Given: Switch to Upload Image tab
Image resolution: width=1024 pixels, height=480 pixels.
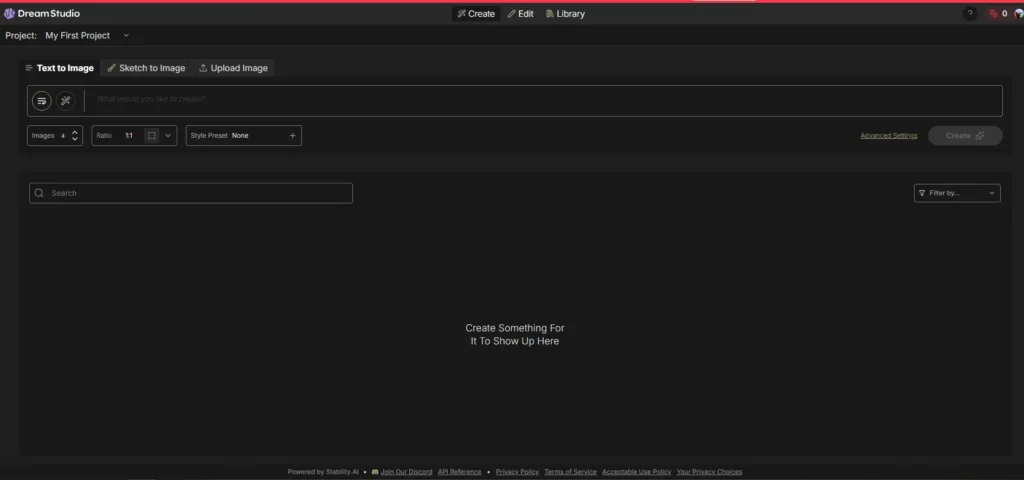Looking at the screenshot, I should click(x=233, y=68).
